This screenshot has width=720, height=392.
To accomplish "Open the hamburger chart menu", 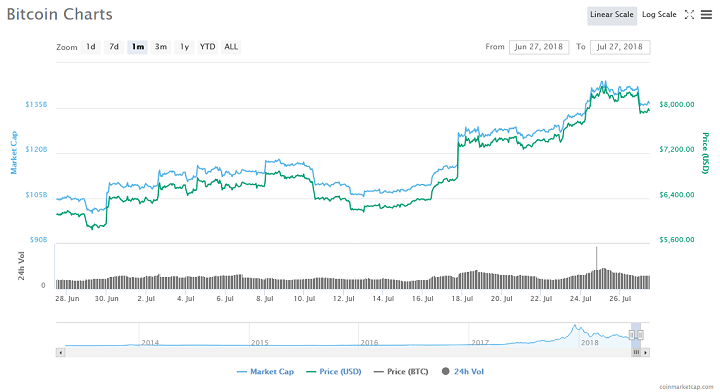I will [x=706, y=15].
